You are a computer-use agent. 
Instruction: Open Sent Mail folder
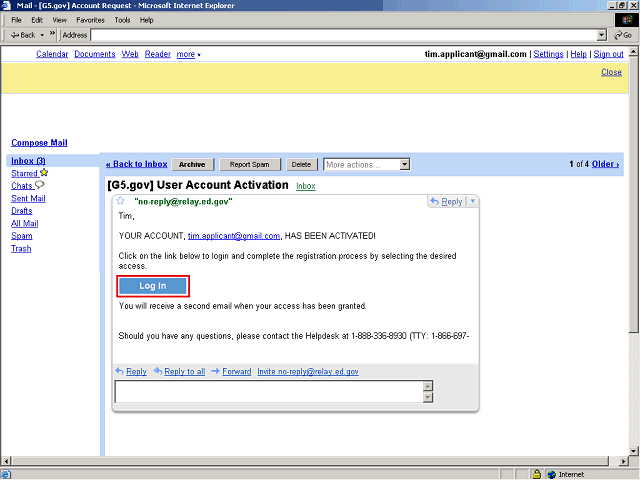click(x=28, y=198)
